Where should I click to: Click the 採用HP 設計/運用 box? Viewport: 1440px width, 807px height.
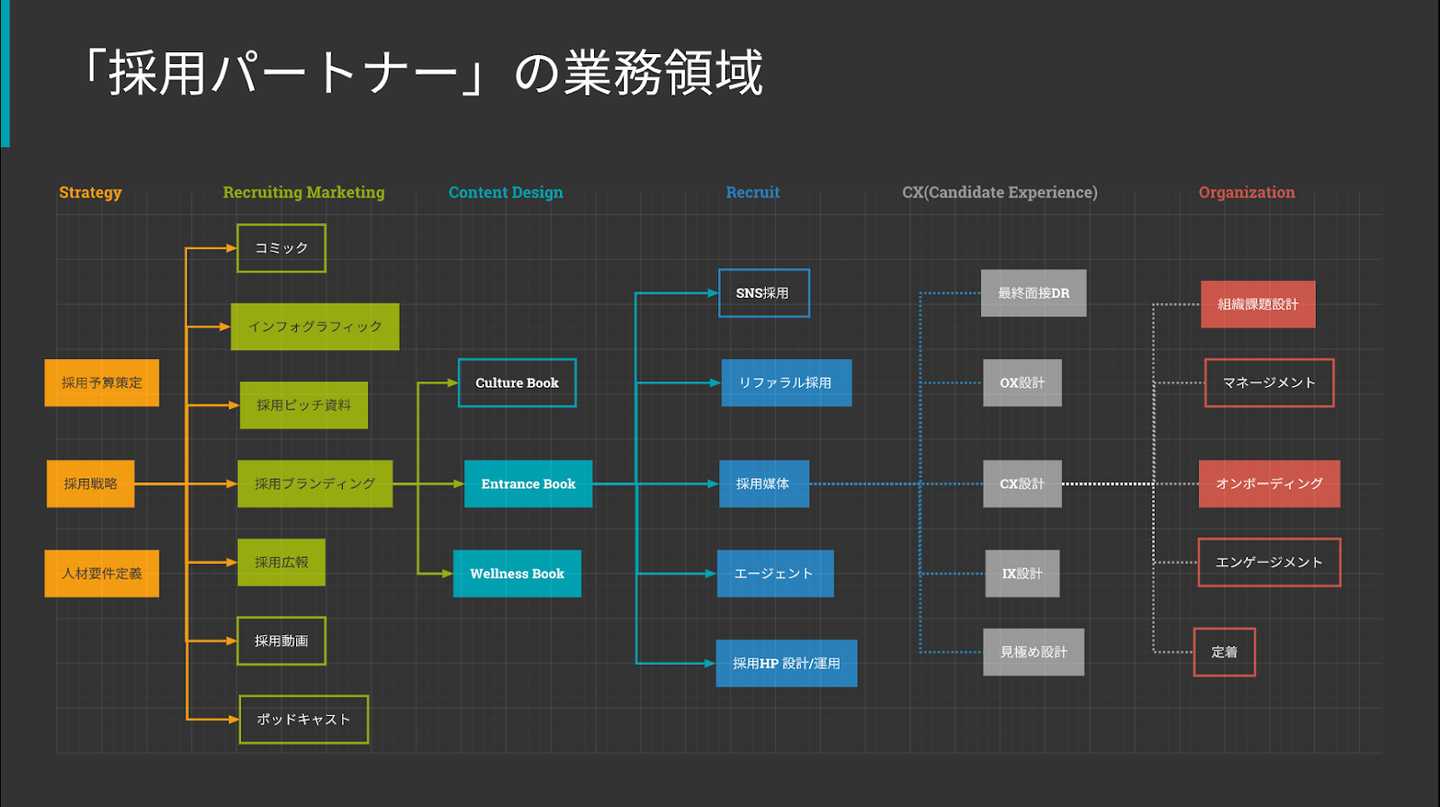pos(787,663)
